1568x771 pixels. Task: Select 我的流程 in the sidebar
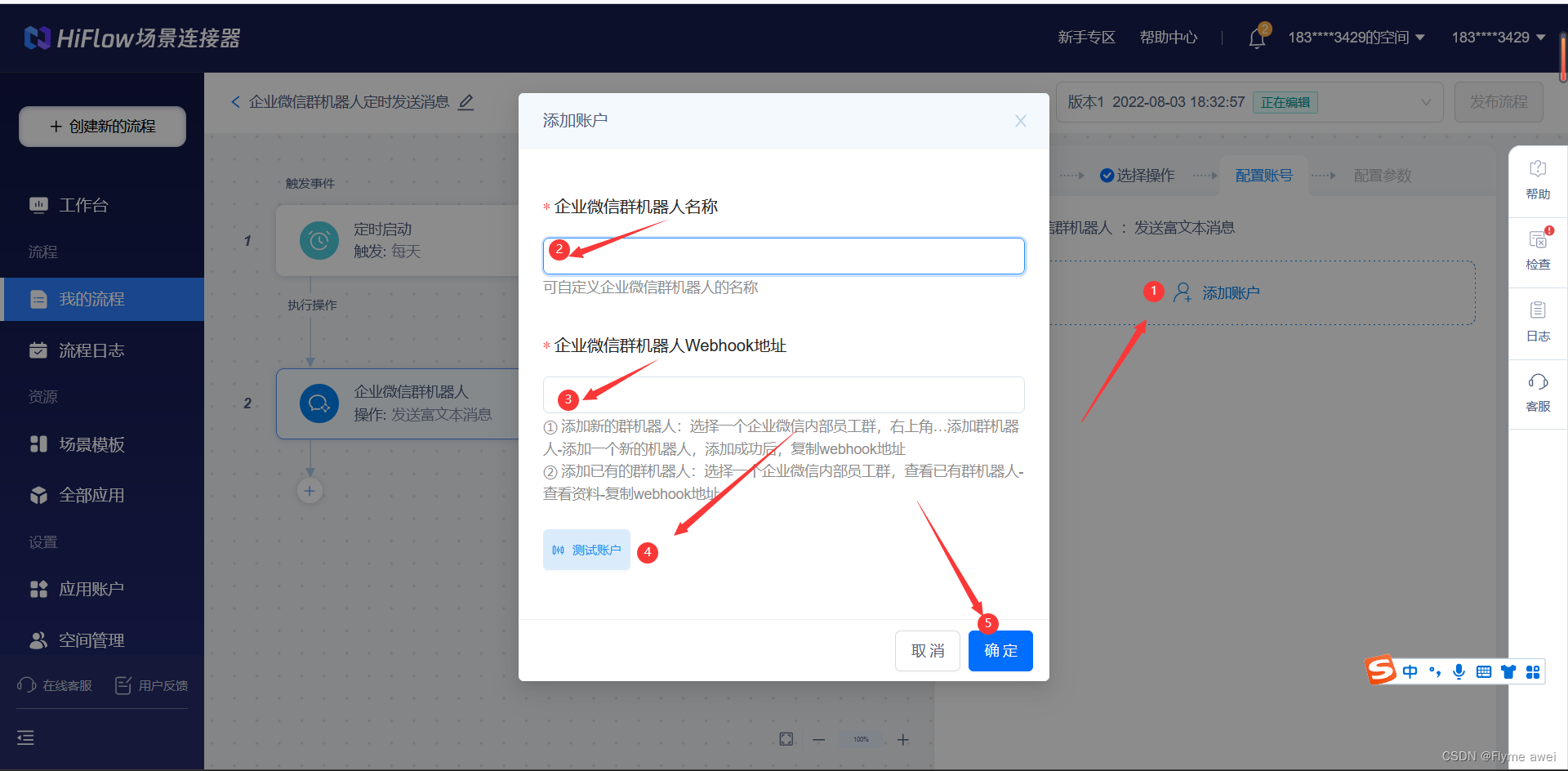pos(102,299)
